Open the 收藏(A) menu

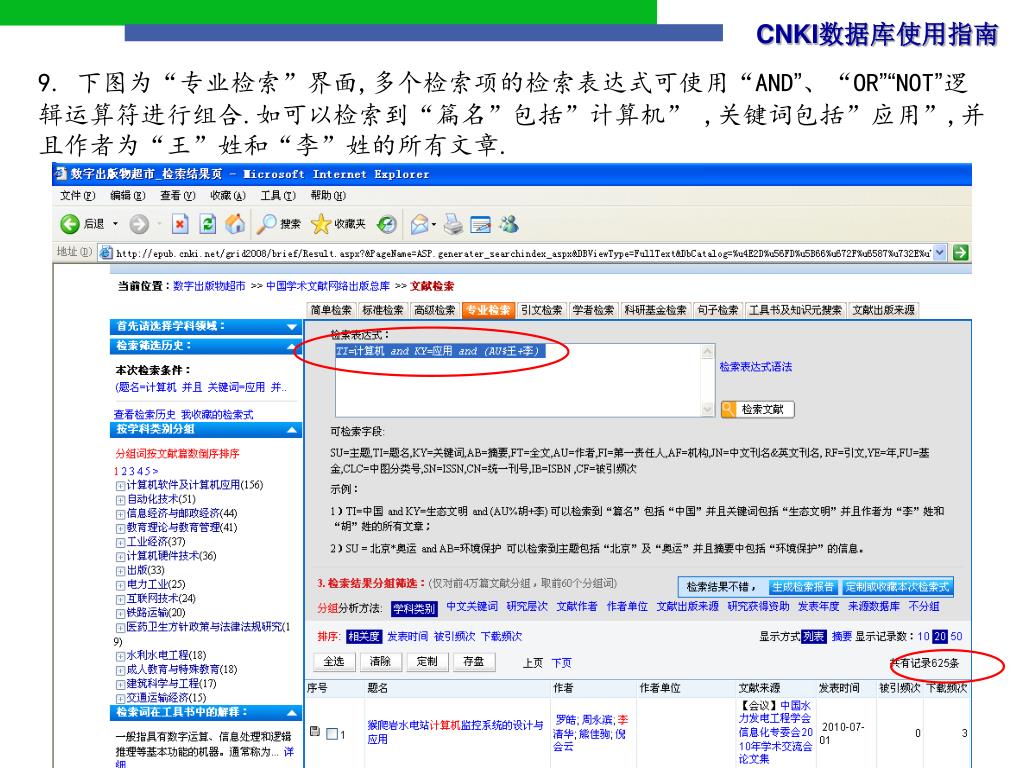[x=228, y=195]
